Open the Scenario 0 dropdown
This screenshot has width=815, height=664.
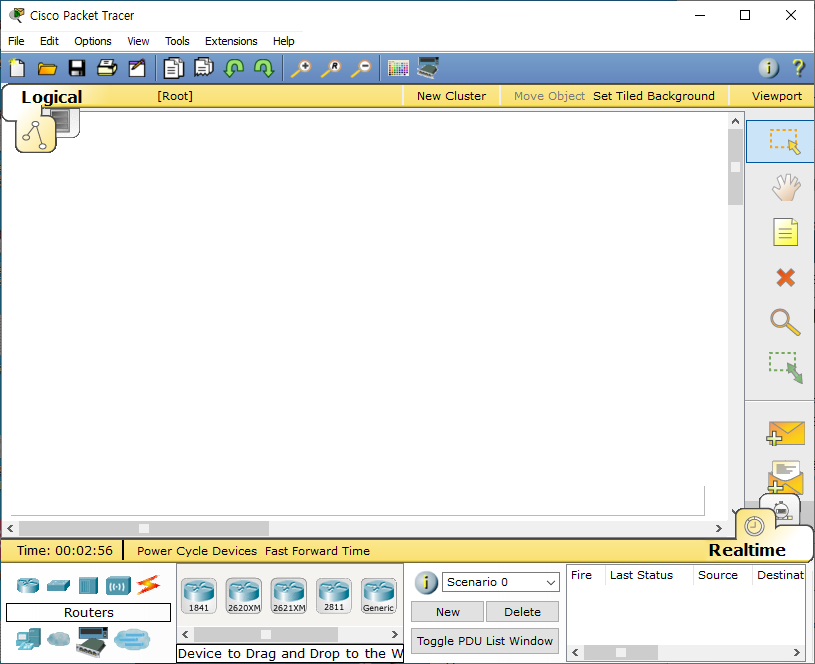(x=501, y=582)
